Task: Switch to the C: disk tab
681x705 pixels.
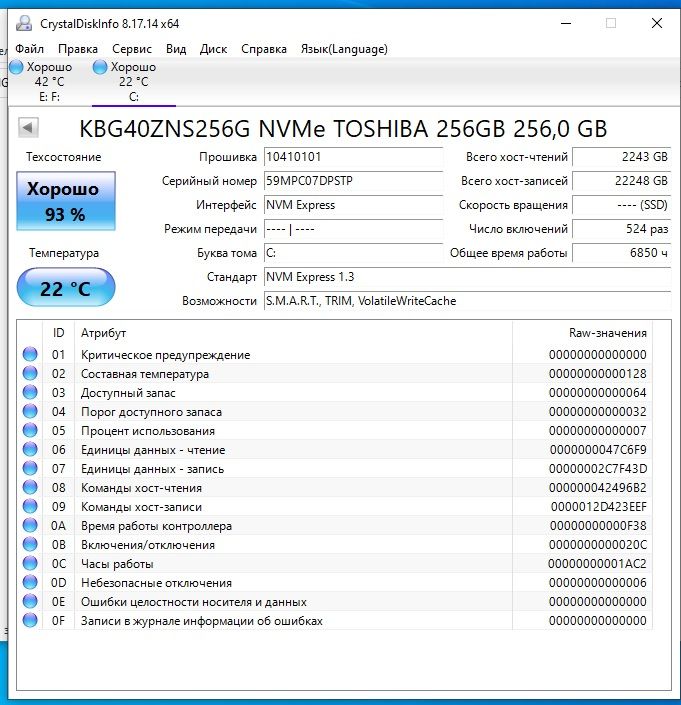Action: pyautogui.click(x=134, y=81)
